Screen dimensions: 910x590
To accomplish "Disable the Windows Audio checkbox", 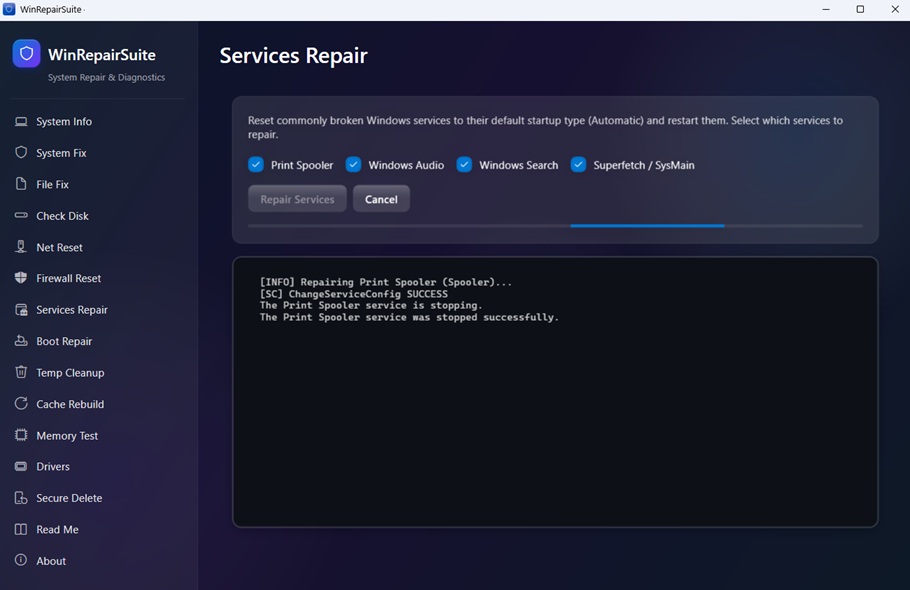I will [x=352, y=164].
